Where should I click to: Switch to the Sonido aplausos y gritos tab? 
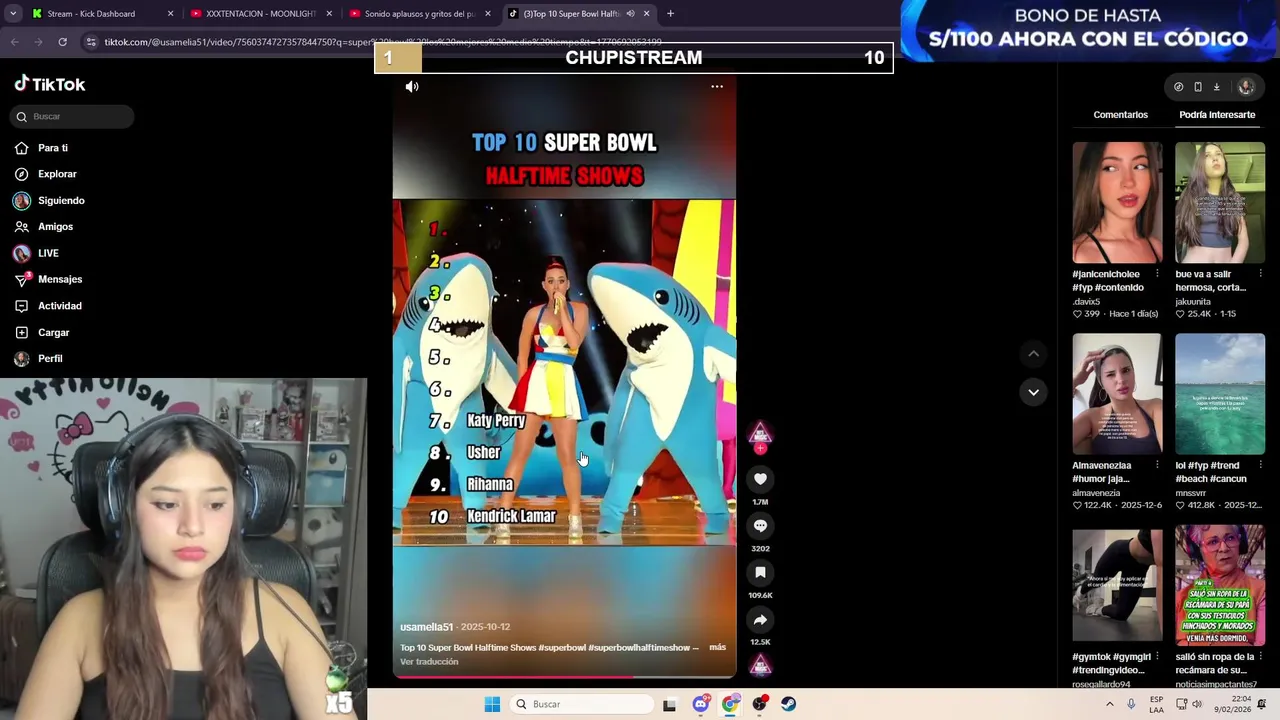click(x=419, y=14)
